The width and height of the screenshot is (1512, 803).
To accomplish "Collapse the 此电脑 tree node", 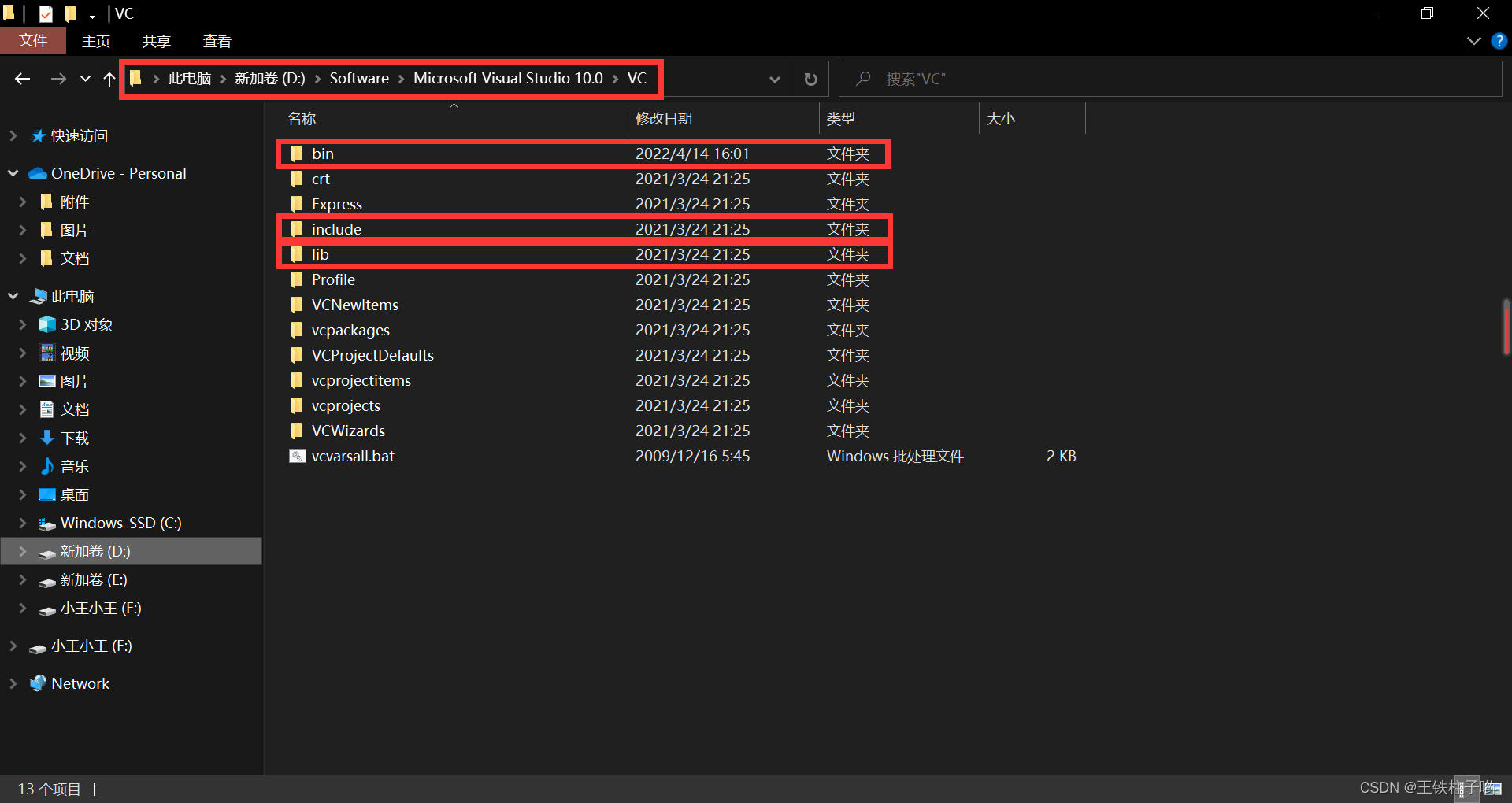I will click(13, 296).
